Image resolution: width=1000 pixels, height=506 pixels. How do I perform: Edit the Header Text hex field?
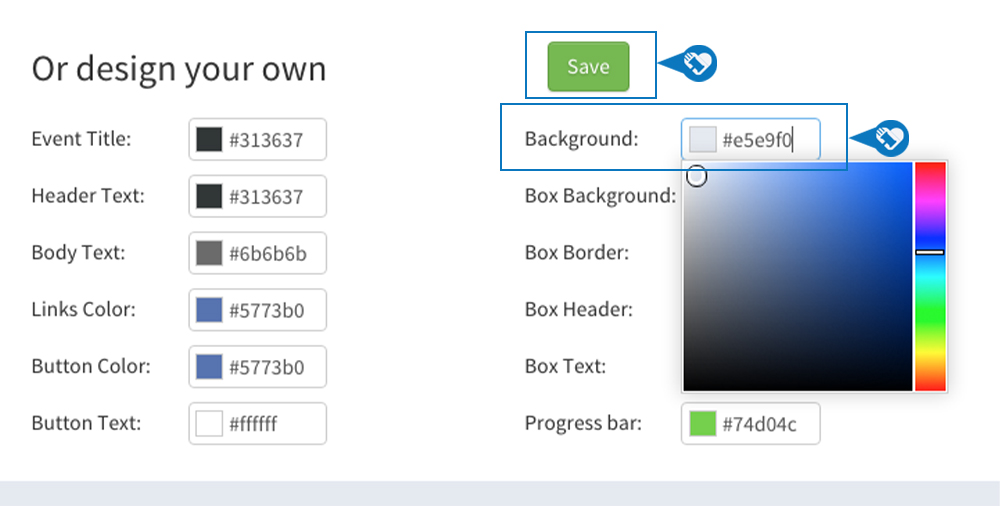pos(258,196)
